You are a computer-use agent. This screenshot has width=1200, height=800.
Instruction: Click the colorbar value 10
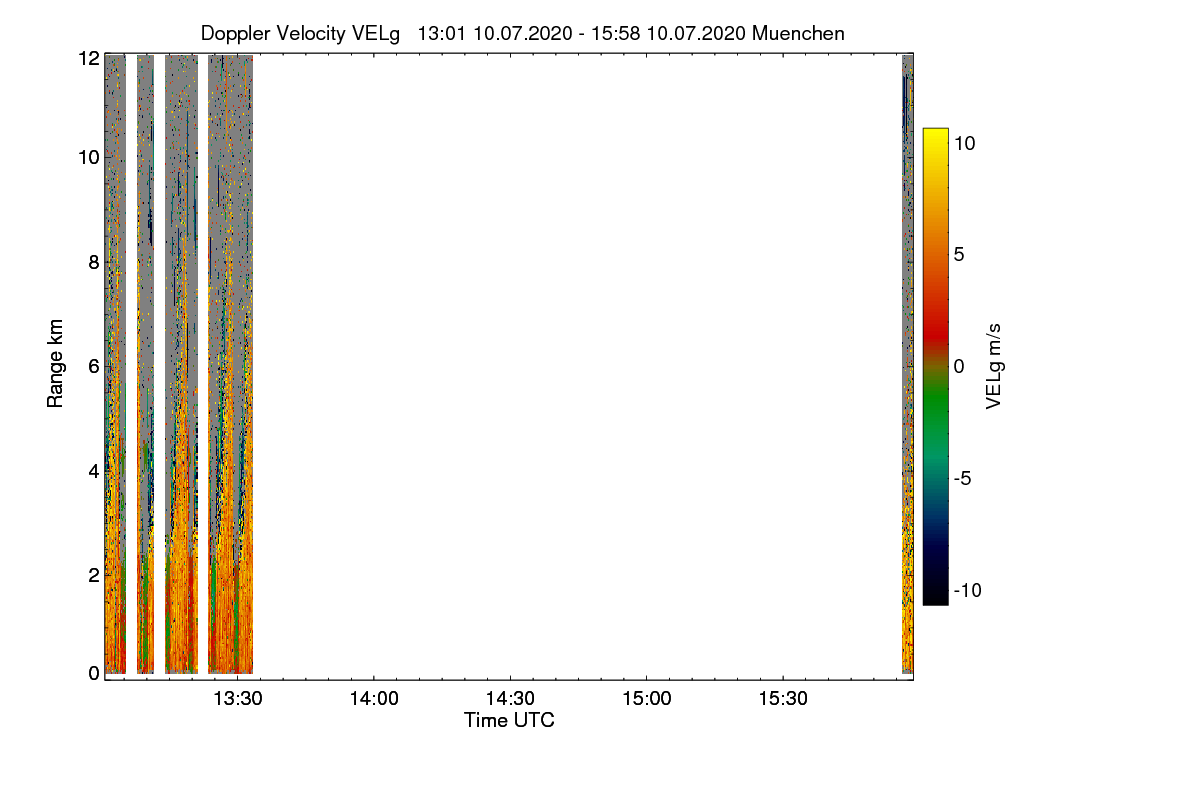[x=965, y=143]
